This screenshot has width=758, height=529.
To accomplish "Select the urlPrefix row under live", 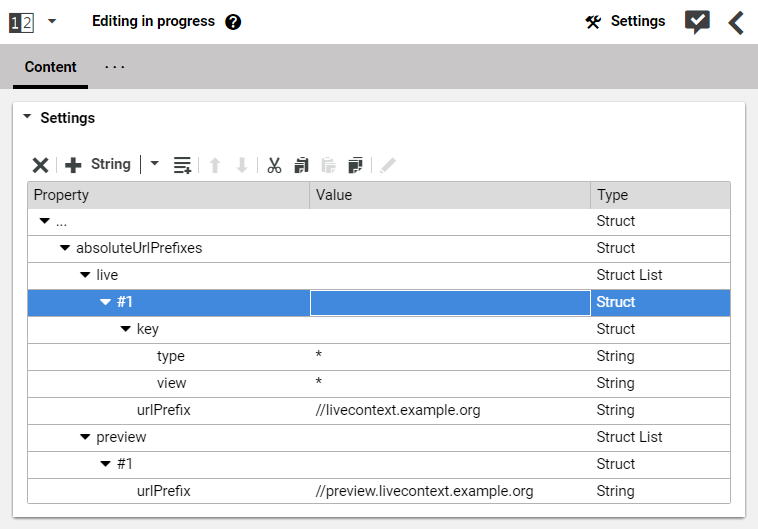I will pos(379,411).
